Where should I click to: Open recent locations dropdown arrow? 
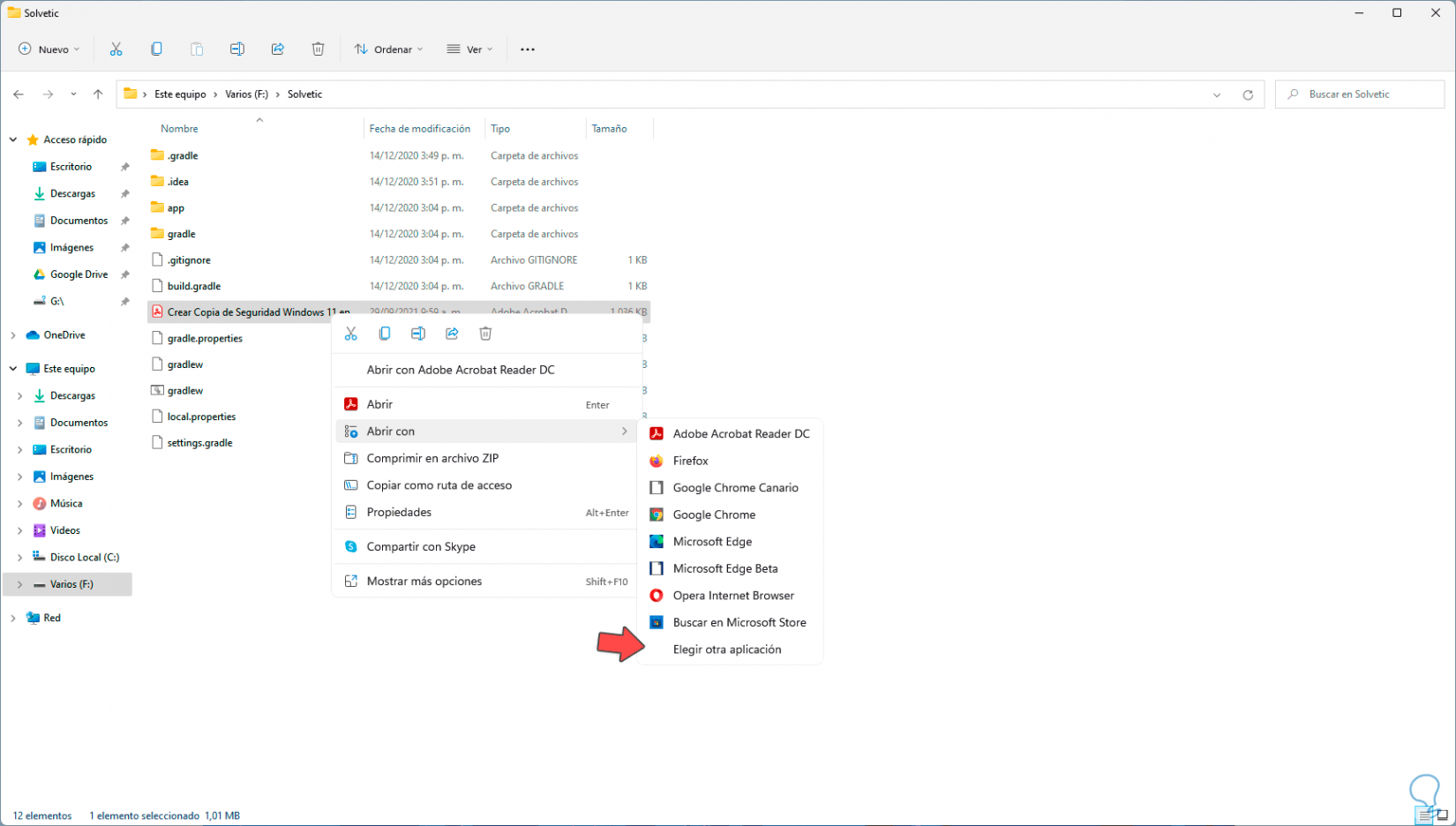pyautogui.click(x=73, y=94)
